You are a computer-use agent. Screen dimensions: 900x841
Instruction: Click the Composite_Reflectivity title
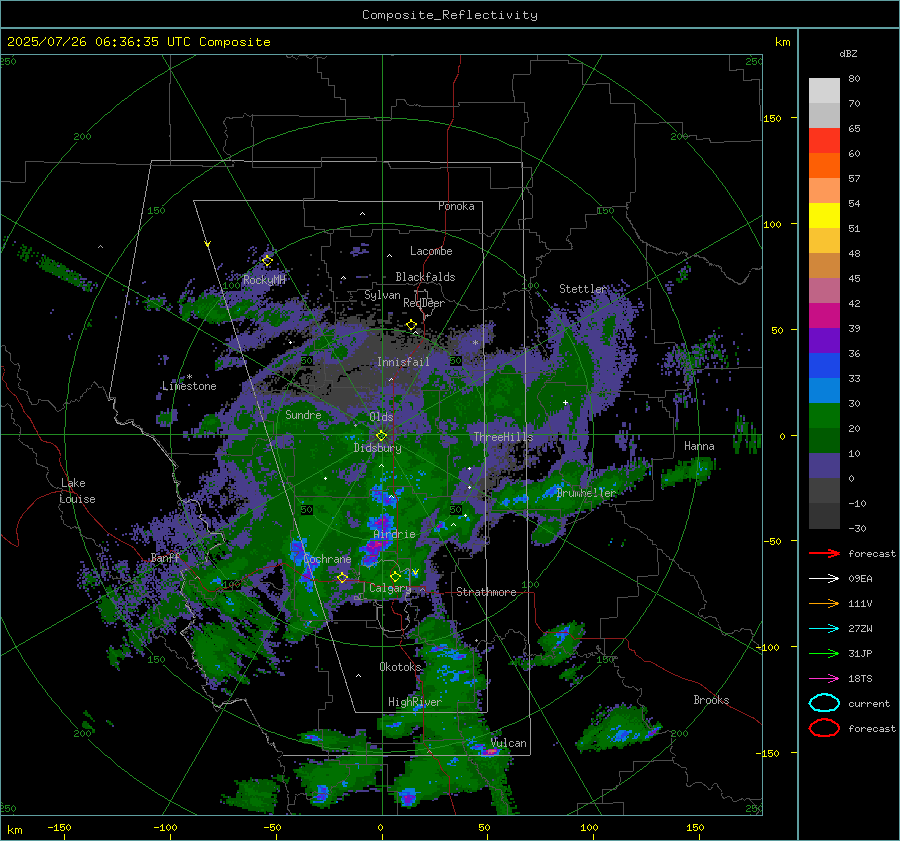click(449, 15)
